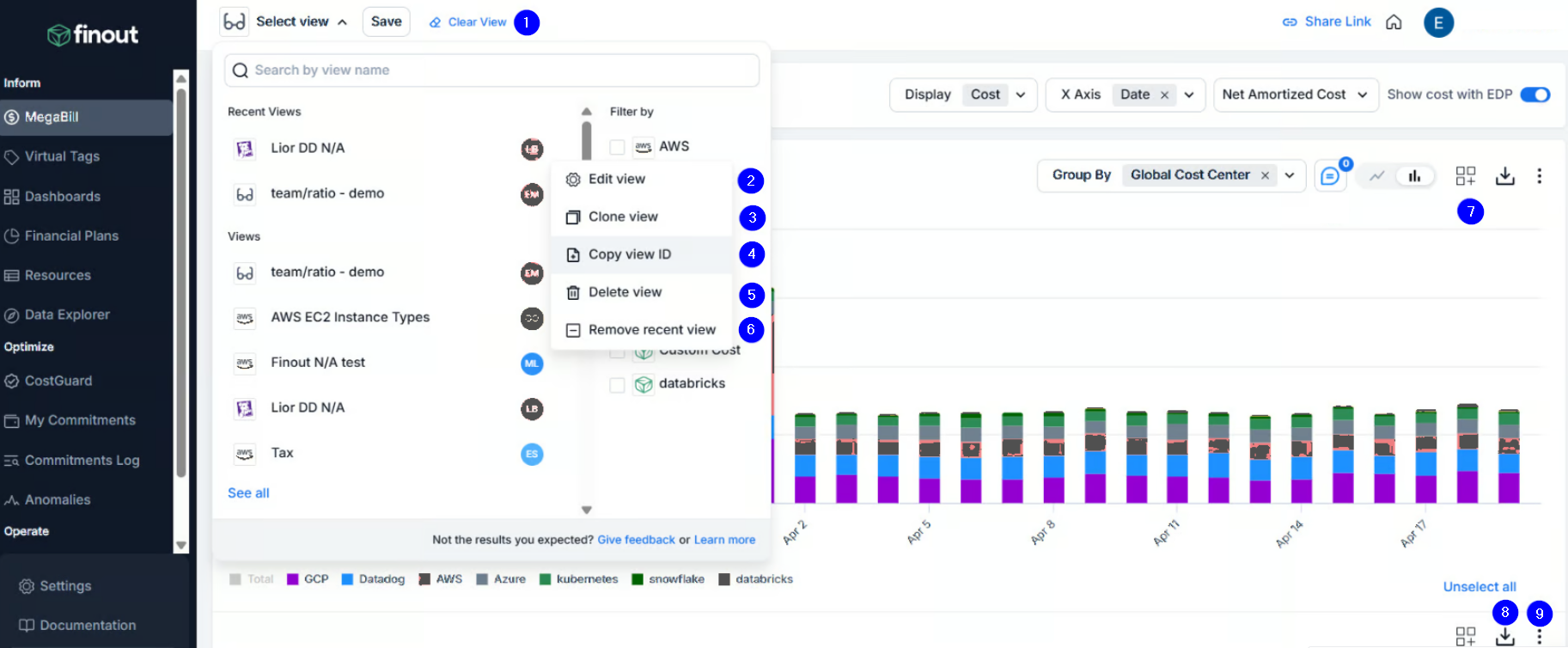Check the databricks filter checkbox
The height and width of the screenshot is (648, 1568).
pyautogui.click(x=617, y=384)
